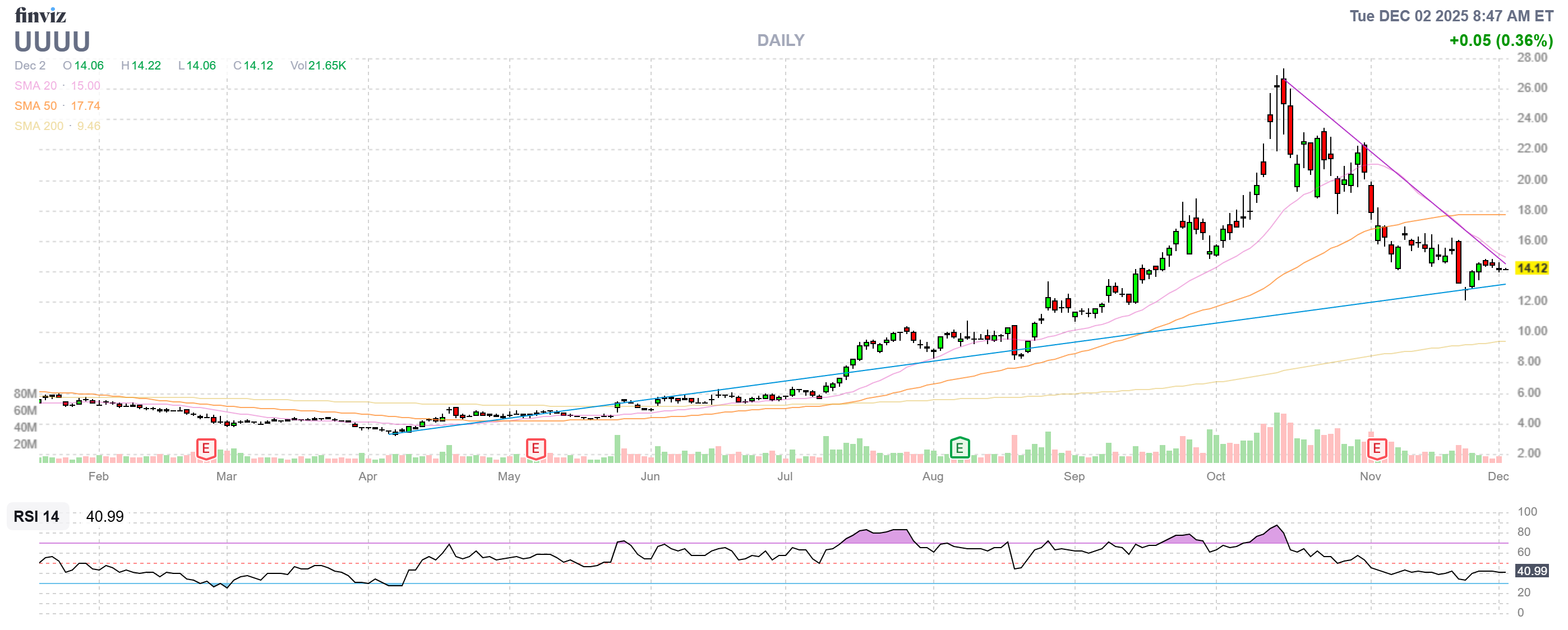Click the chart date and time stamp
Image resolution: width=1568 pixels, height=630 pixels.
(1451, 16)
